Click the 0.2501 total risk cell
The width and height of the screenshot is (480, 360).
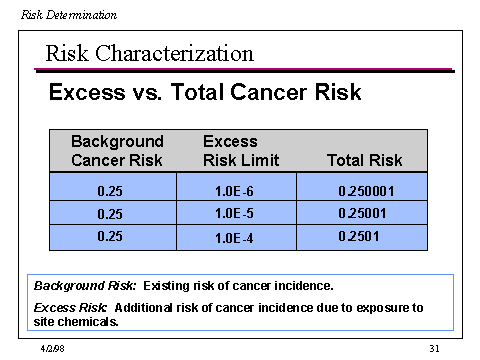pyautogui.click(x=362, y=238)
